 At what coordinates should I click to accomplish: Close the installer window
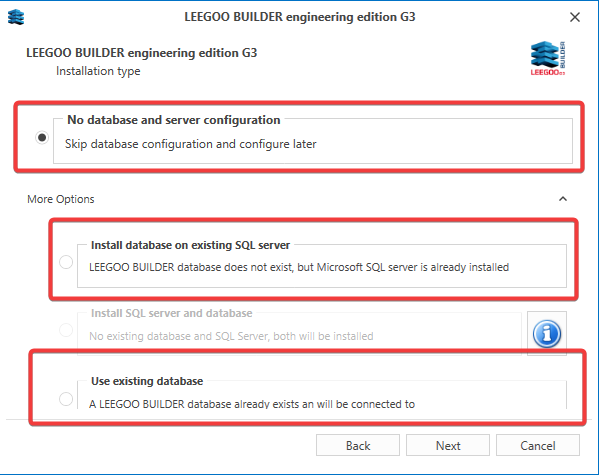[575, 17]
